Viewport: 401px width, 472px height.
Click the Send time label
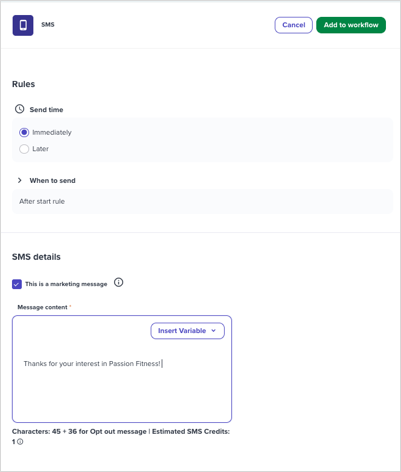[46, 110]
